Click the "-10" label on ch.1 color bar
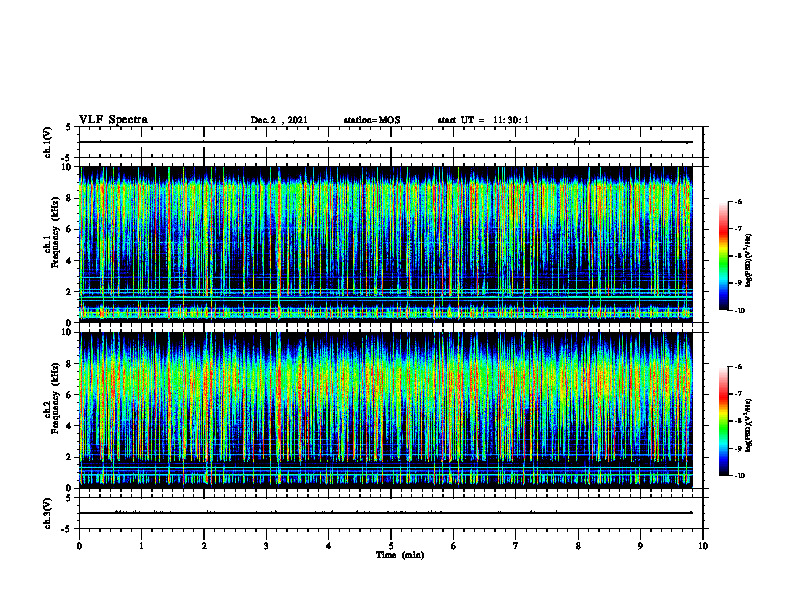This screenshot has height=612, width=792. 739,311
